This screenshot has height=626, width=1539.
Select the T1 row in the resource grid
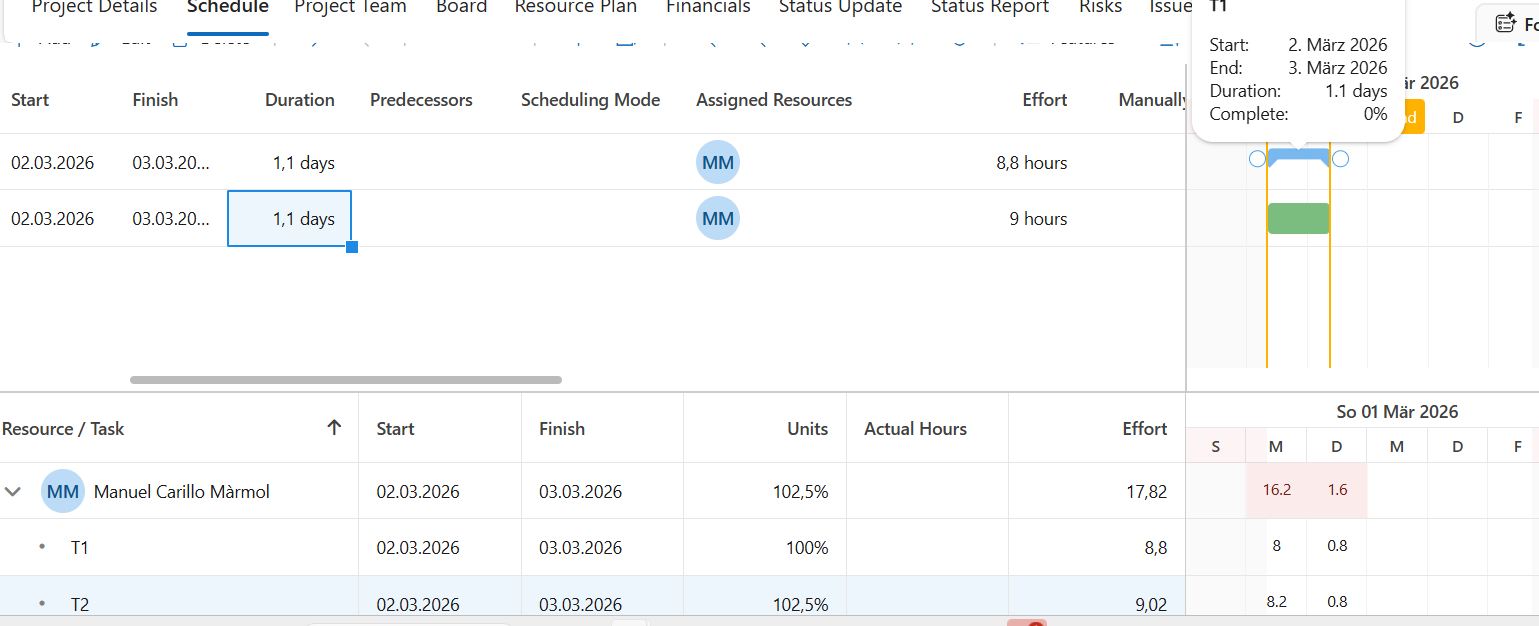click(x=592, y=547)
